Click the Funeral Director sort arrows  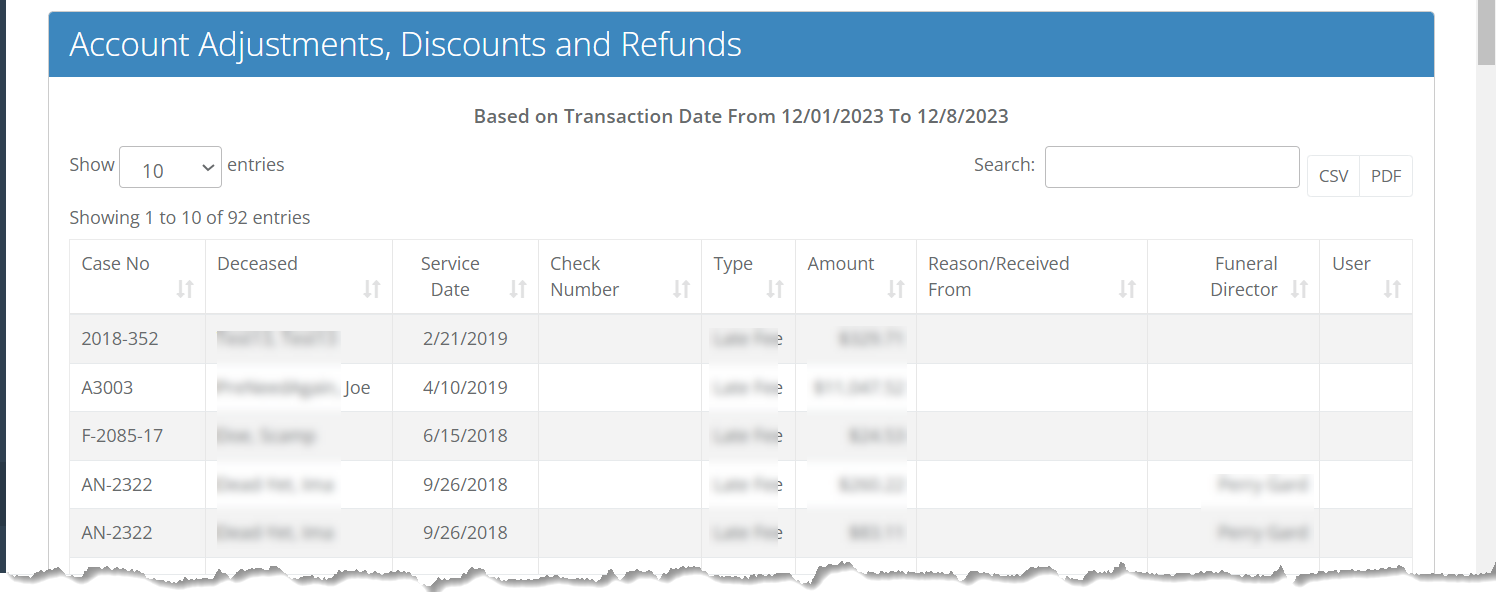(x=1299, y=289)
